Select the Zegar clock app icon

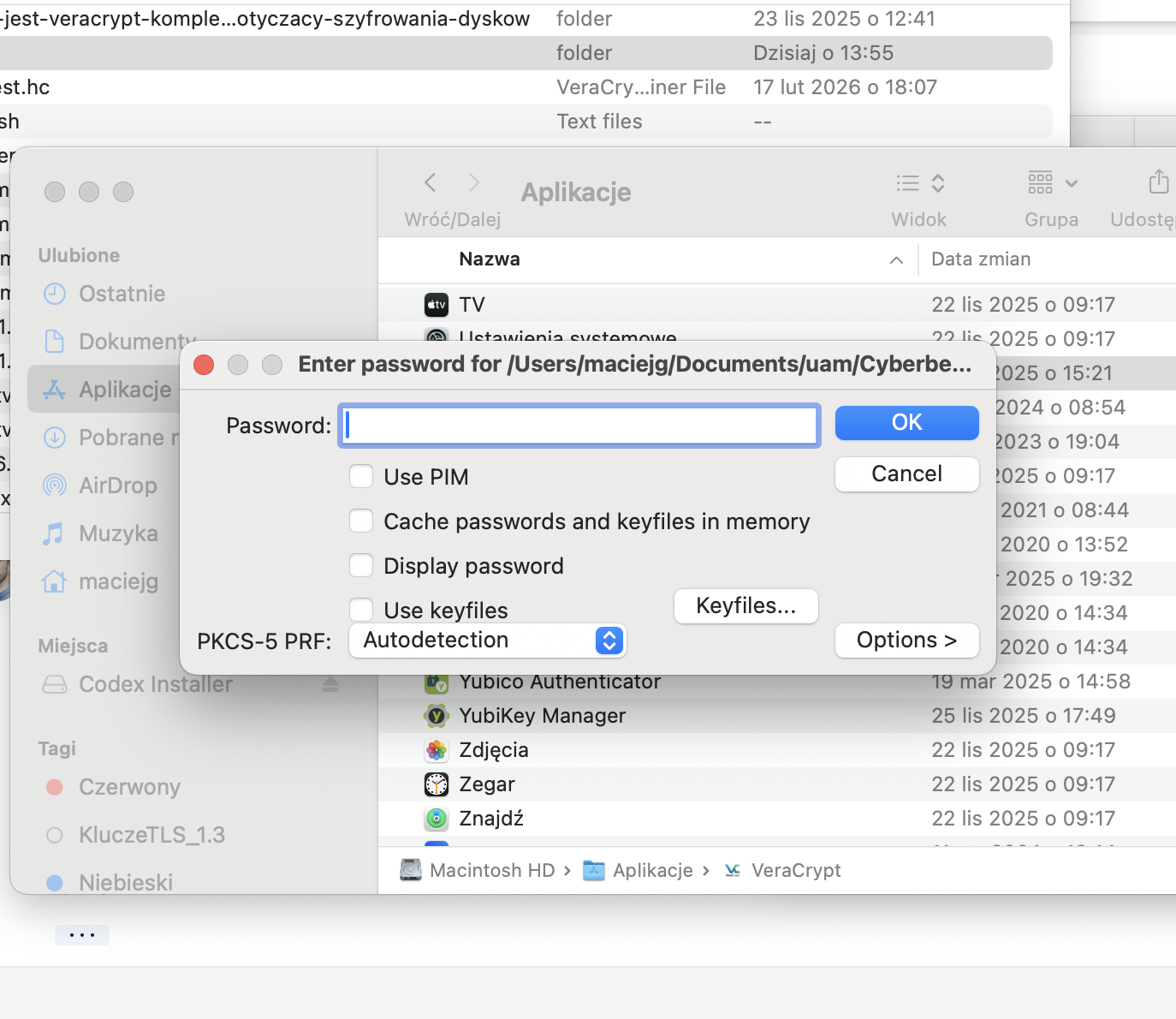[437, 784]
